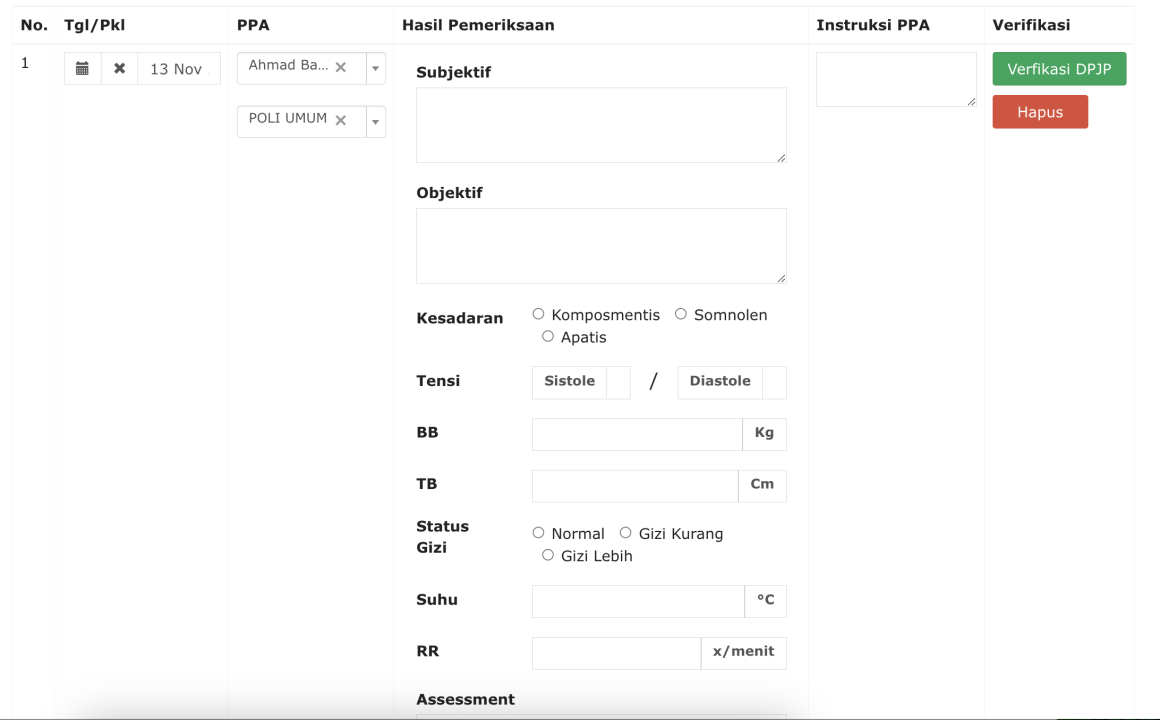Open the calendar date picker icon
The width and height of the screenshot is (1160, 720).
82,69
